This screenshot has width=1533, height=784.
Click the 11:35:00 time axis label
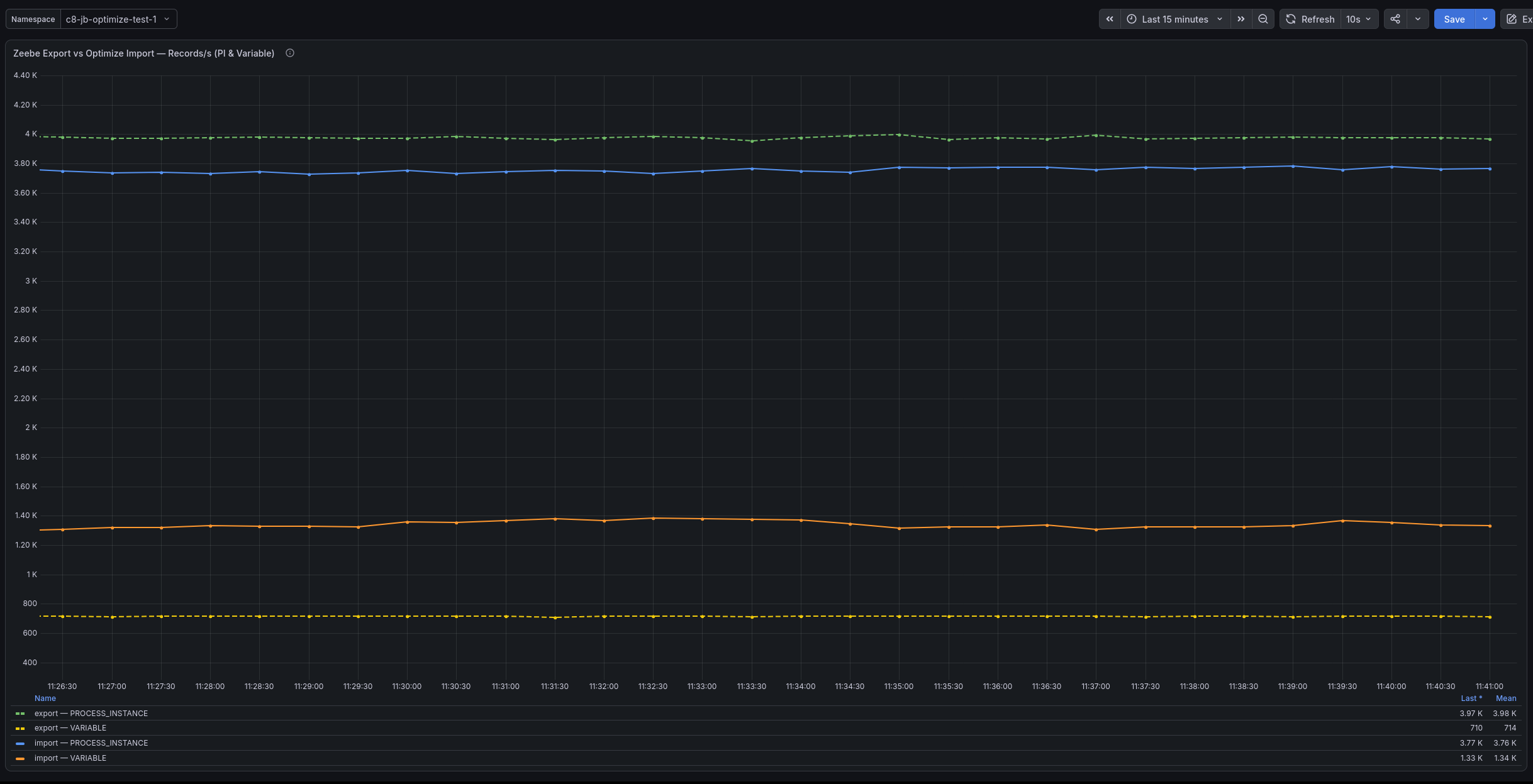click(x=898, y=686)
